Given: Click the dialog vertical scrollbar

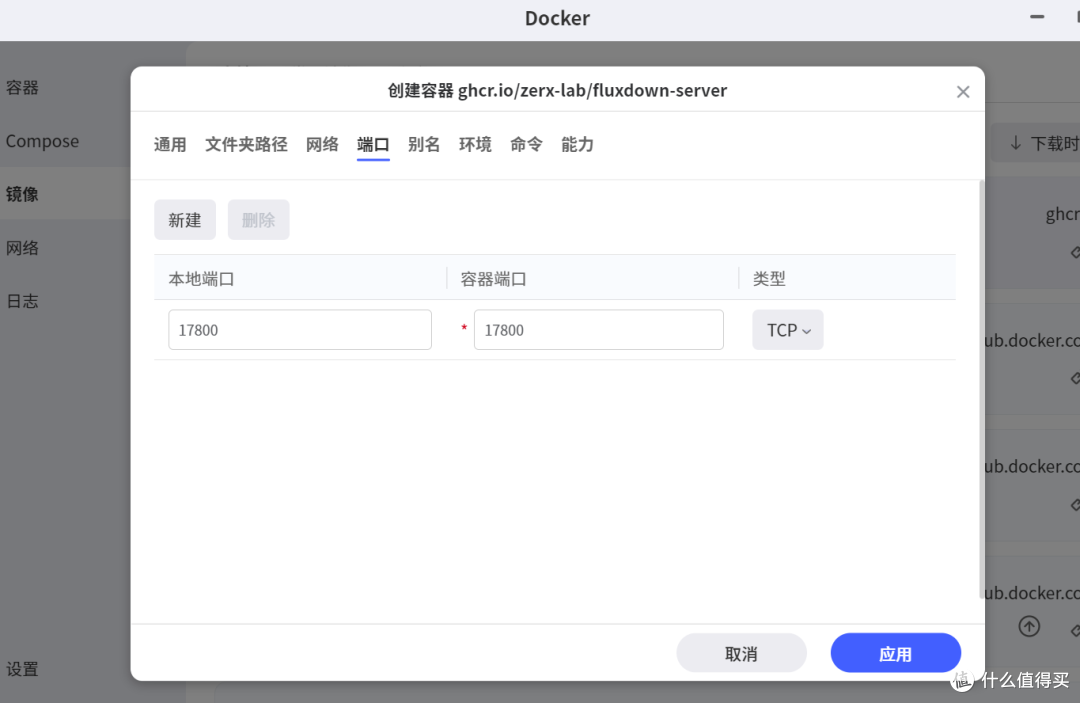Looking at the screenshot, I should pyautogui.click(x=981, y=389).
